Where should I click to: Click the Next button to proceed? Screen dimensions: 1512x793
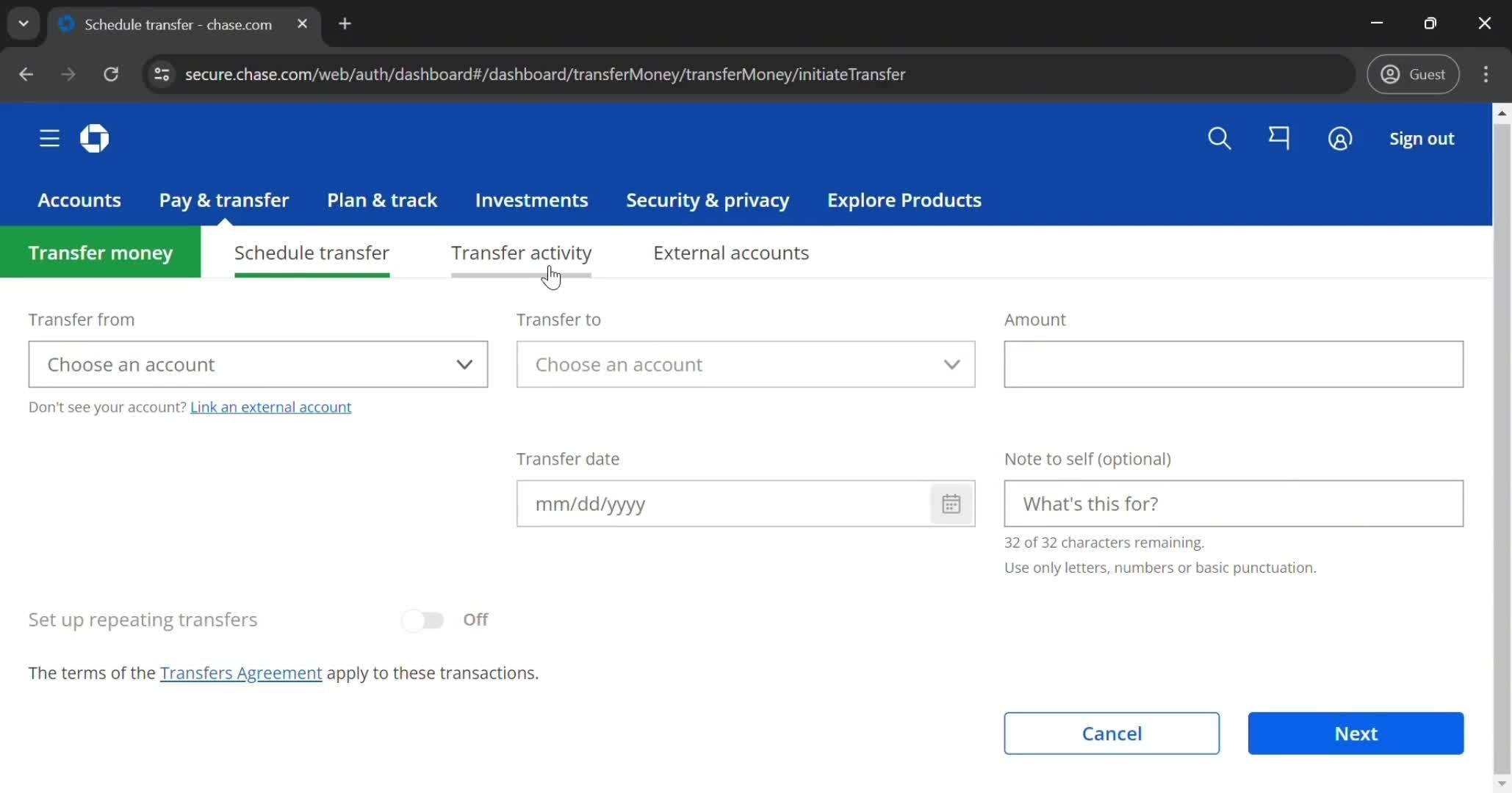click(1356, 733)
